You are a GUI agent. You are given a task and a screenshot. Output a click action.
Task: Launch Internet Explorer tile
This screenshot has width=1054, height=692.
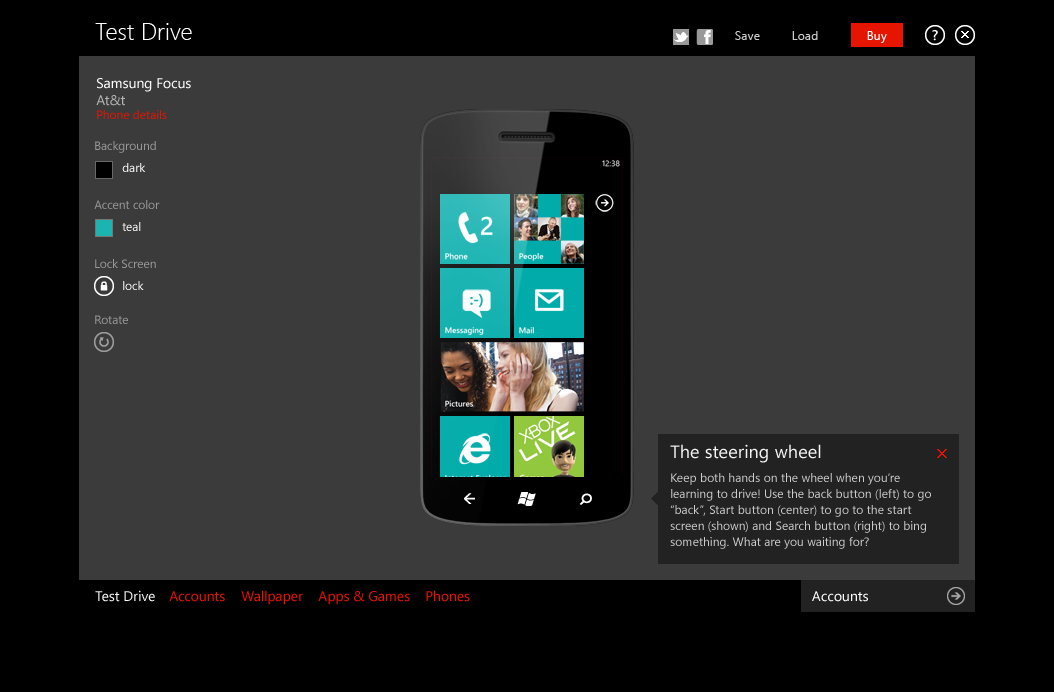(x=475, y=447)
